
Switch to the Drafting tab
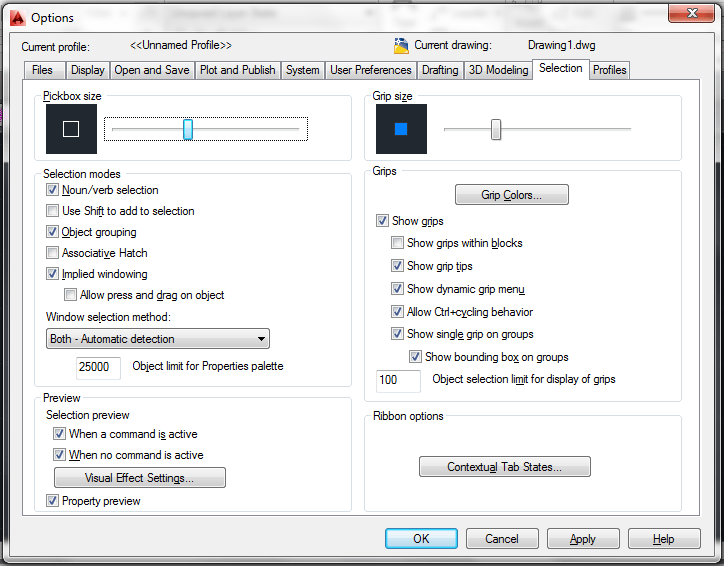click(x=440, y=70)
